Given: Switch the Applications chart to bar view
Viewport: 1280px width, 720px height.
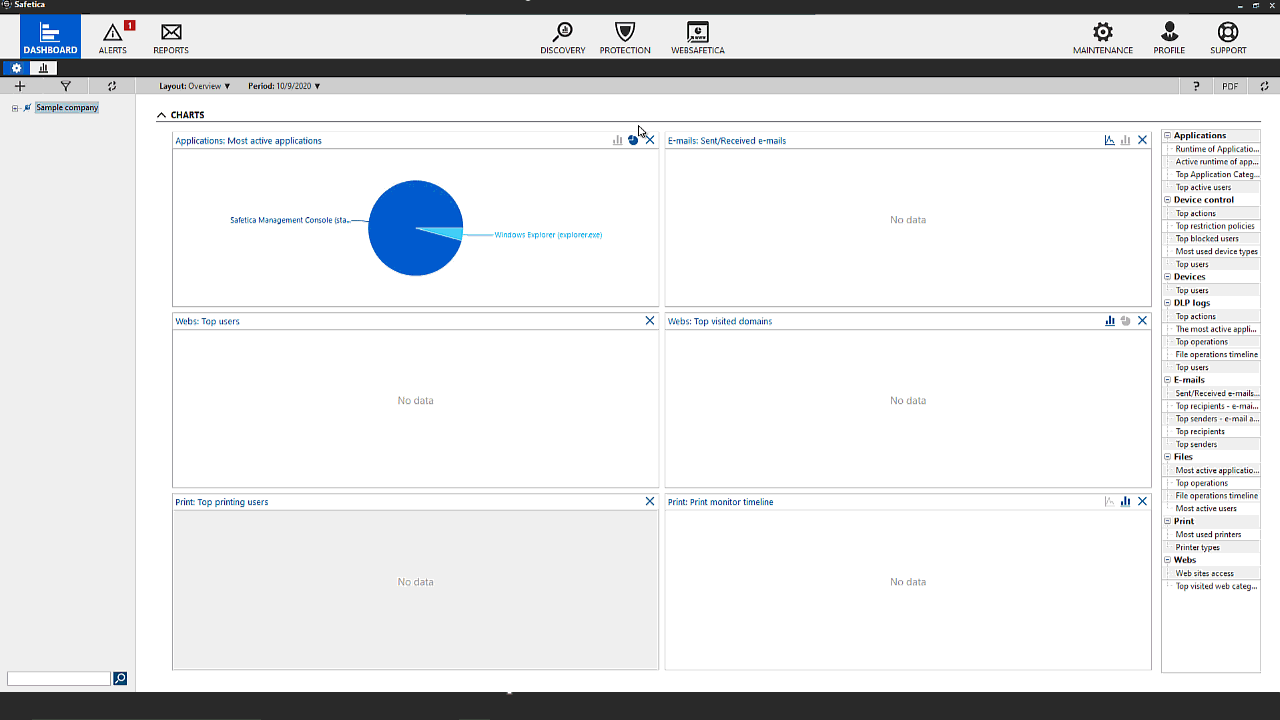Looking at the screenshot, I should coord(617,140).
